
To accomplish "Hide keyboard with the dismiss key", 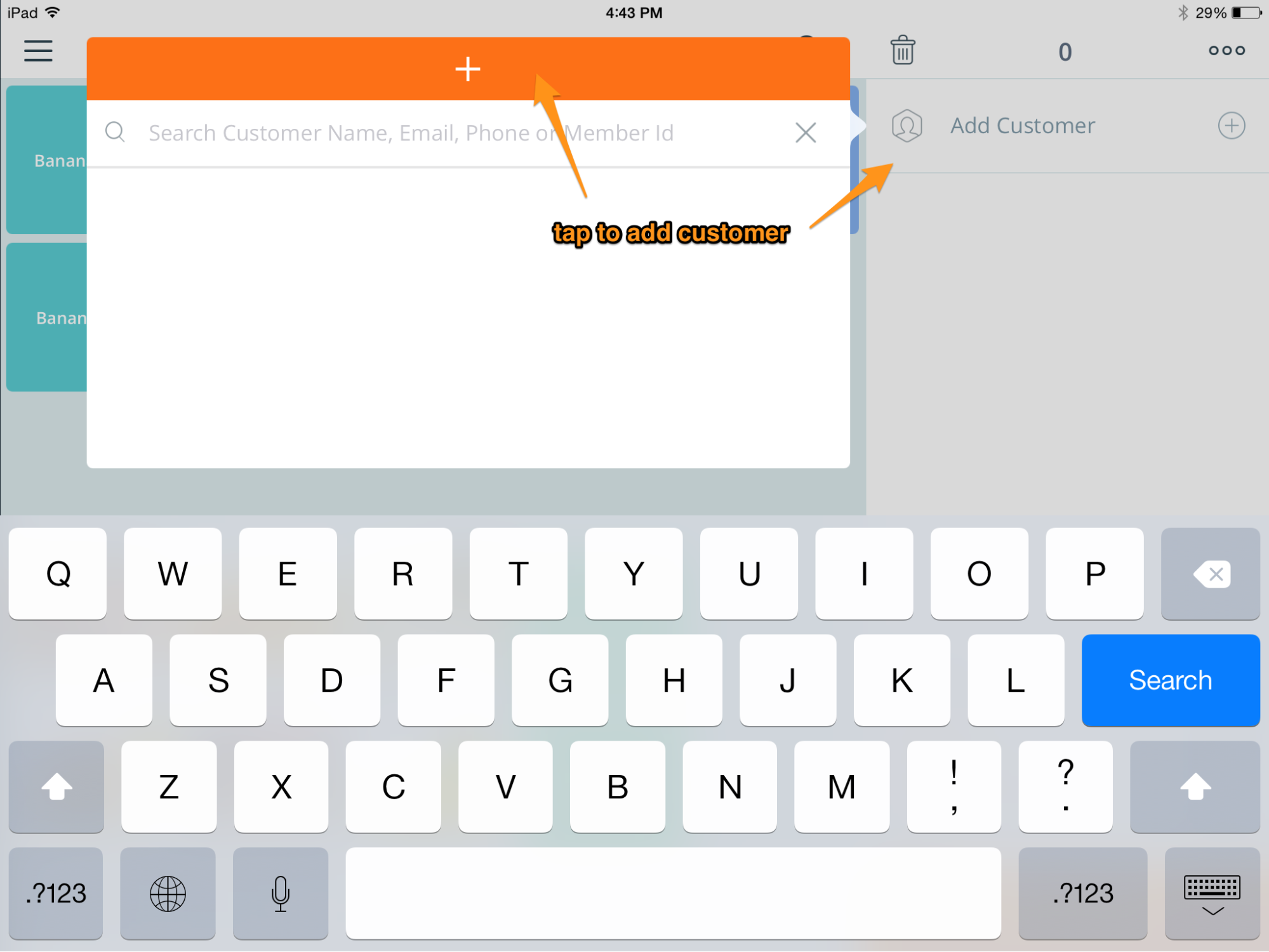I will [x=1212, y=894].
